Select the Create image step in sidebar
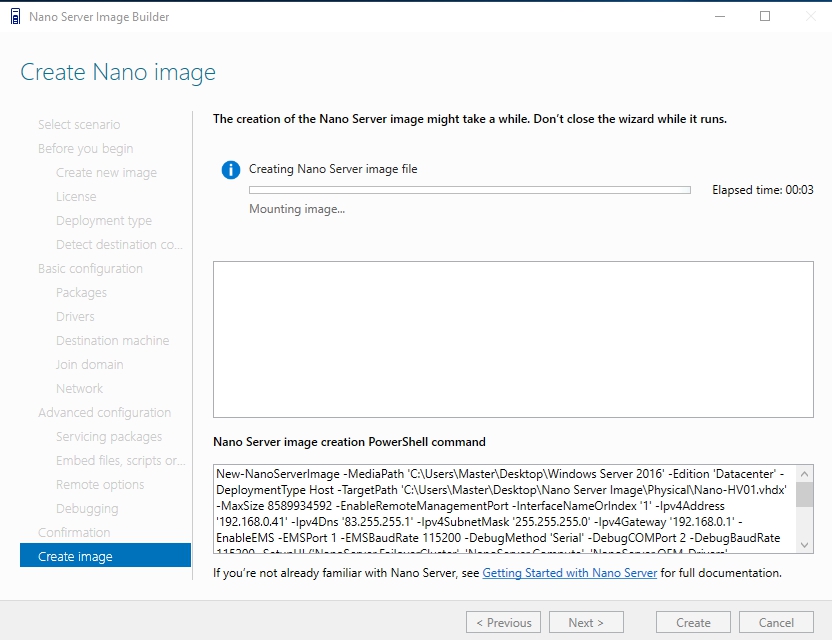 click(105, 556)
